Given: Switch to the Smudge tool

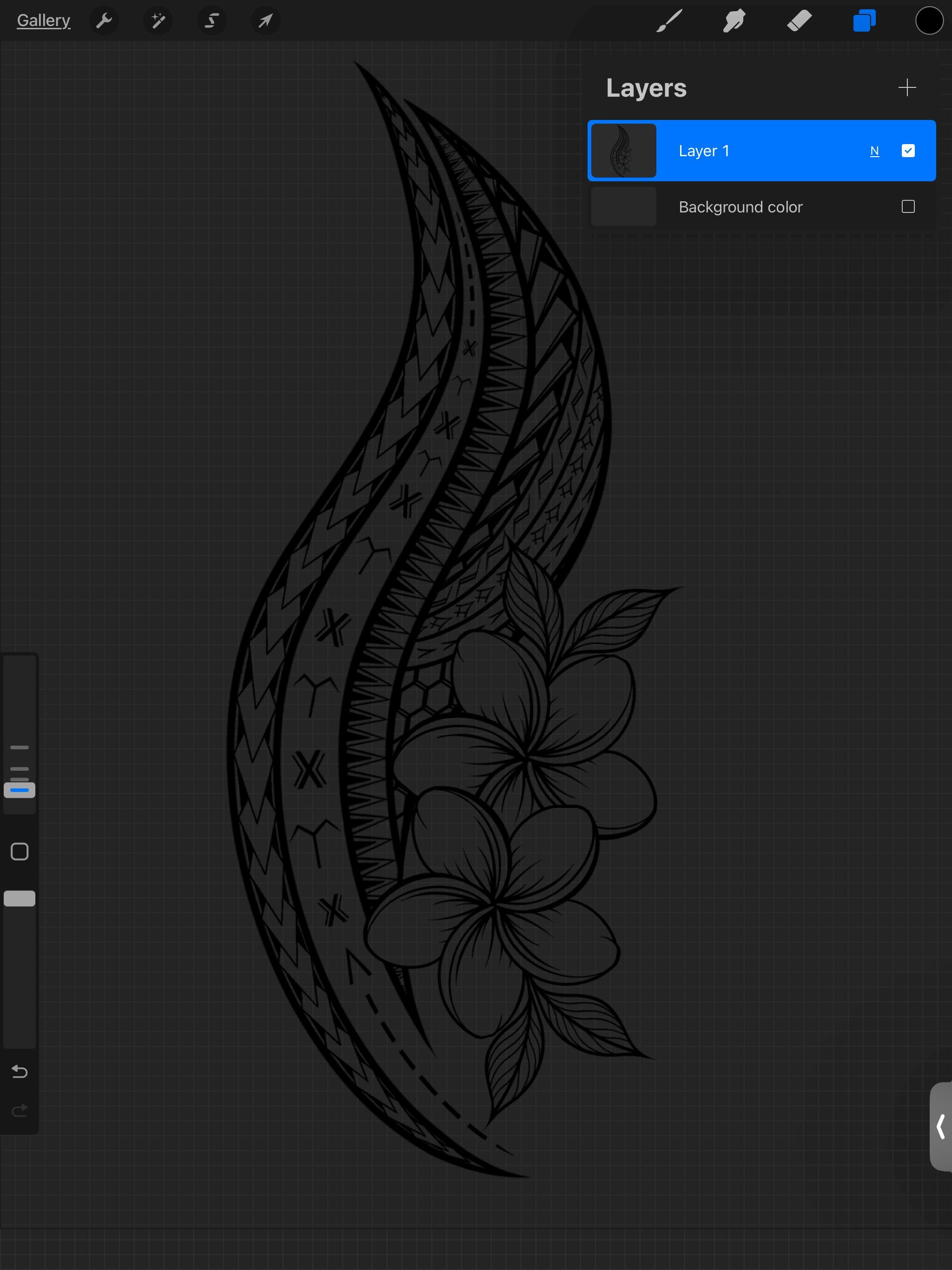Looking at the screenshot, I should coord(735,20).
